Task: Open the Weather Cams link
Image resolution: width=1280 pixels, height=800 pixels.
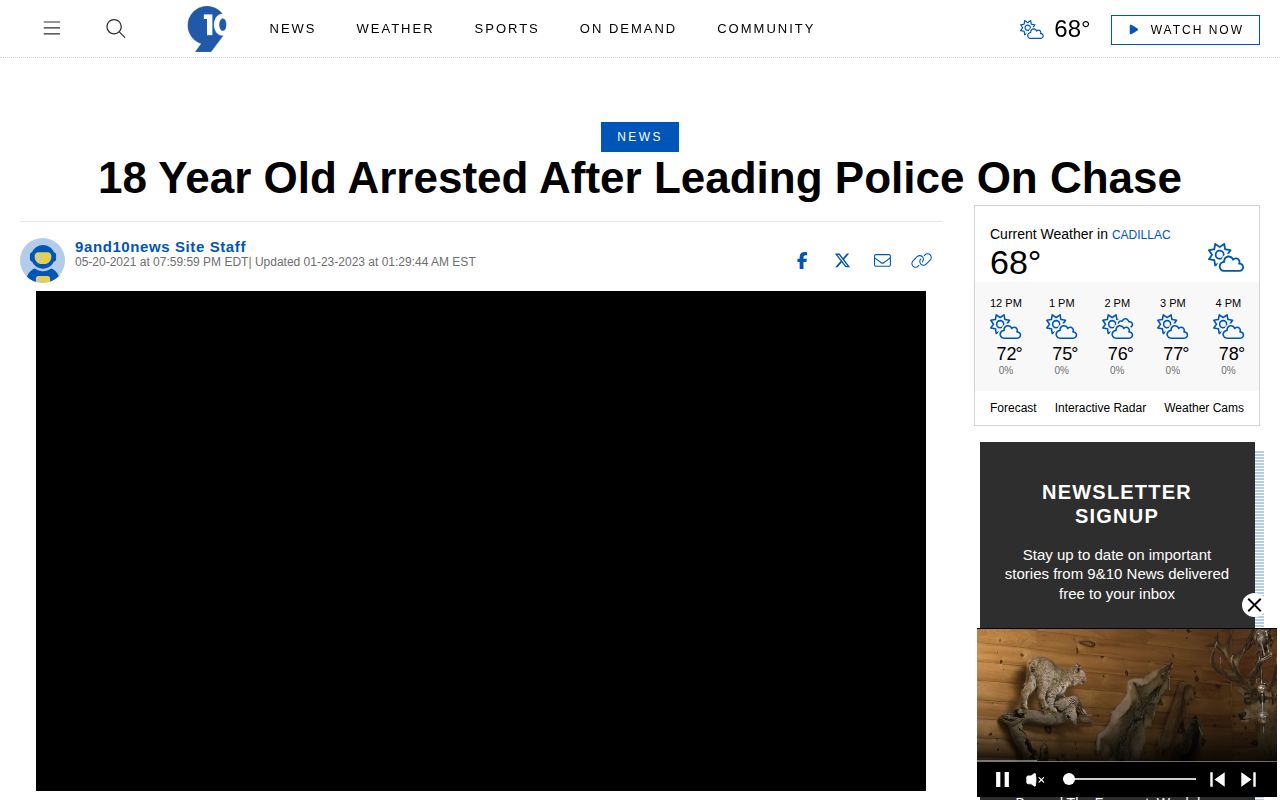Action: (x=1204, y=408)
